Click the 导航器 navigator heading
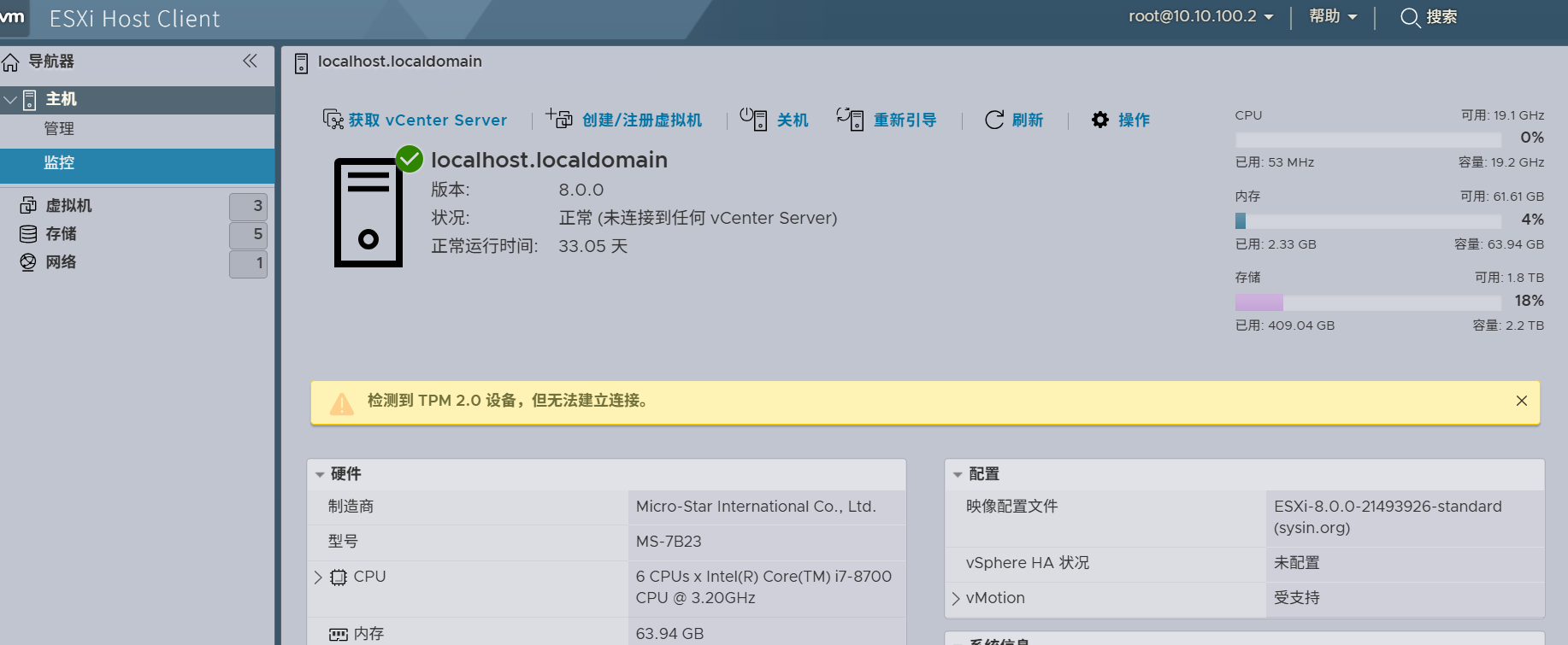This screenshot has height=645, width=1568. point(51,62)
